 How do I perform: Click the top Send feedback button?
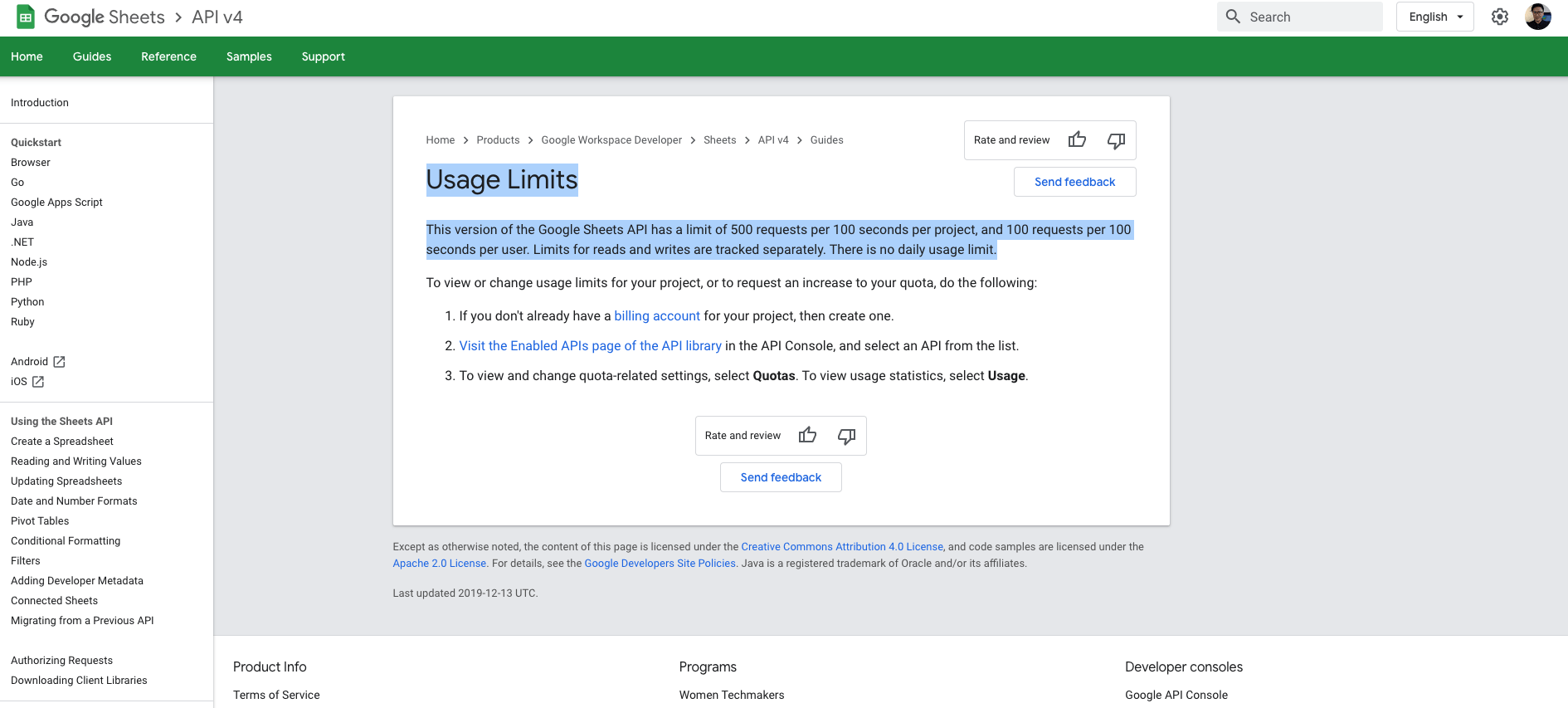1074,182
